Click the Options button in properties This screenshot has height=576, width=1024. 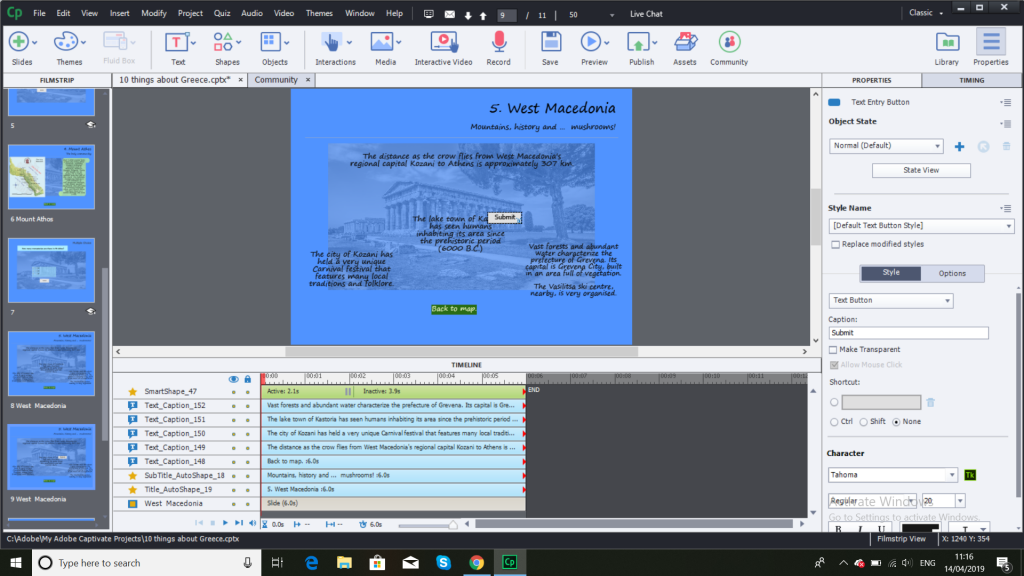coord(952,273)
